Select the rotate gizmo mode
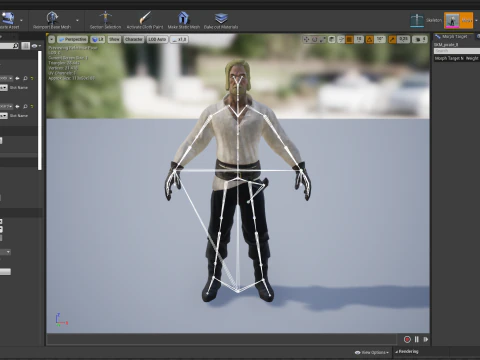The height and width of the screenshot is (360, 480). [x=314, y=39]
